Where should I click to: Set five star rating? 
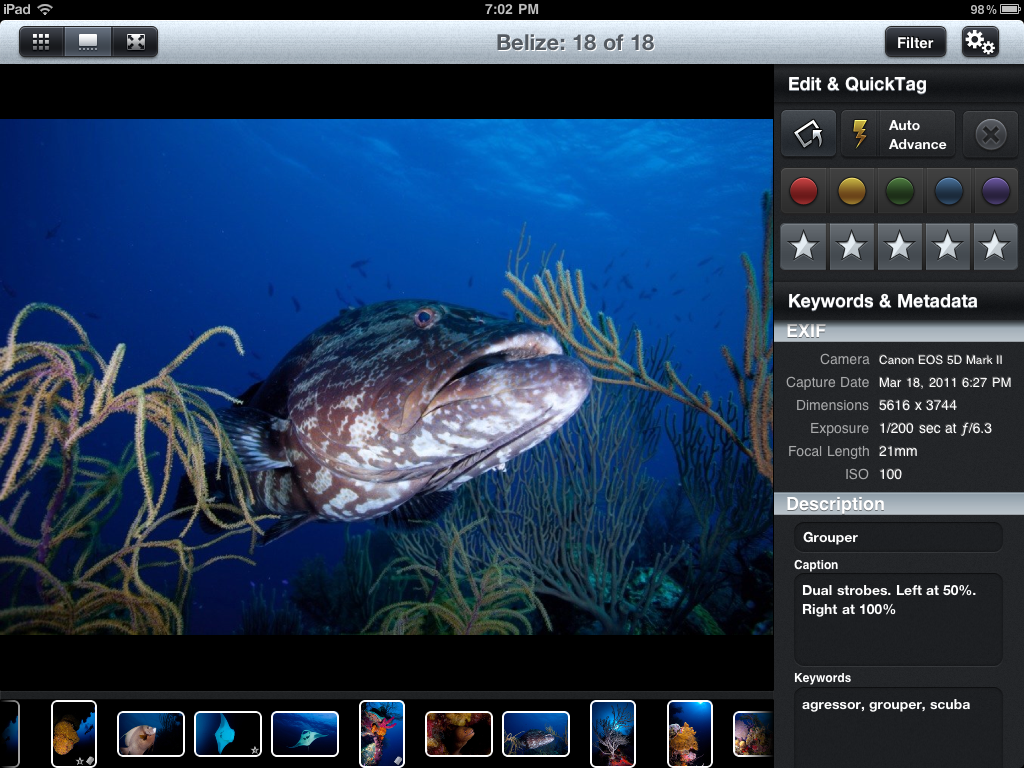pyautogui.click(x=995, y=247)
